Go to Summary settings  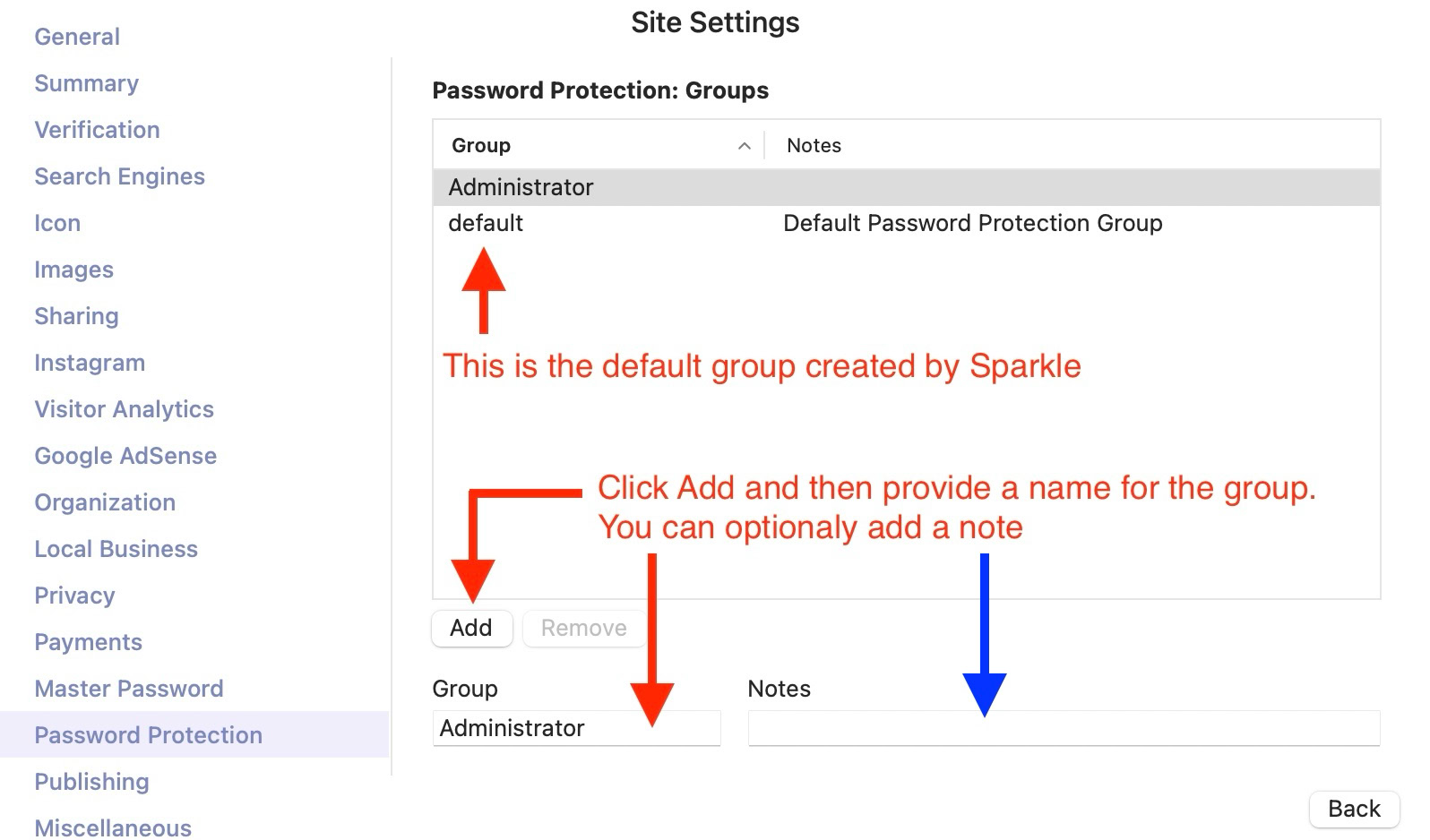(86, 83)
